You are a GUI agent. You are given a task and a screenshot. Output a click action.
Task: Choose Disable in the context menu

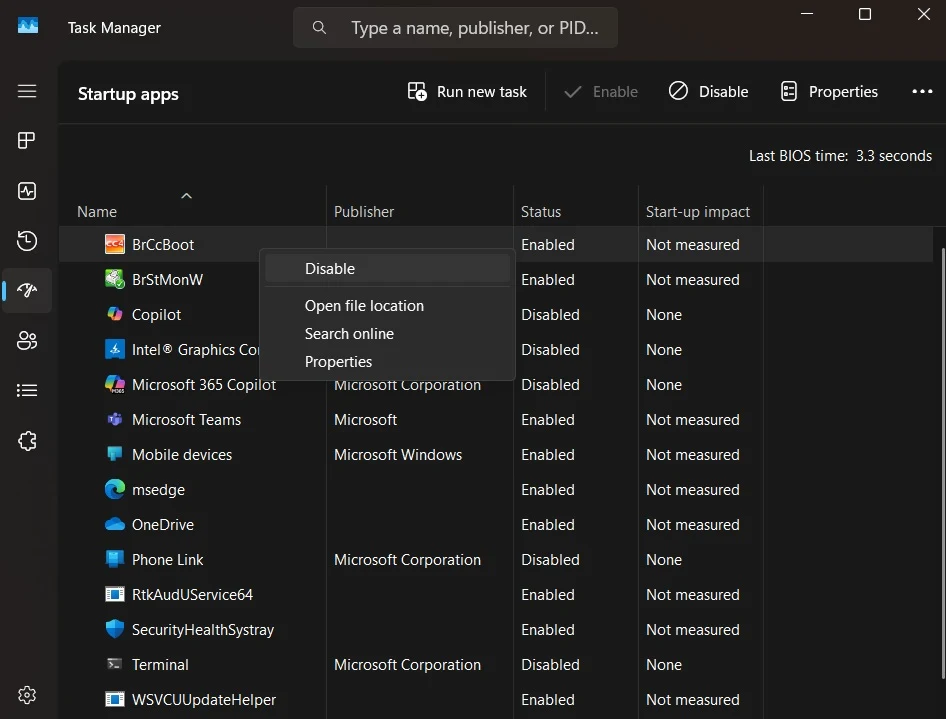pyautogui.click(x=330, y=269)
